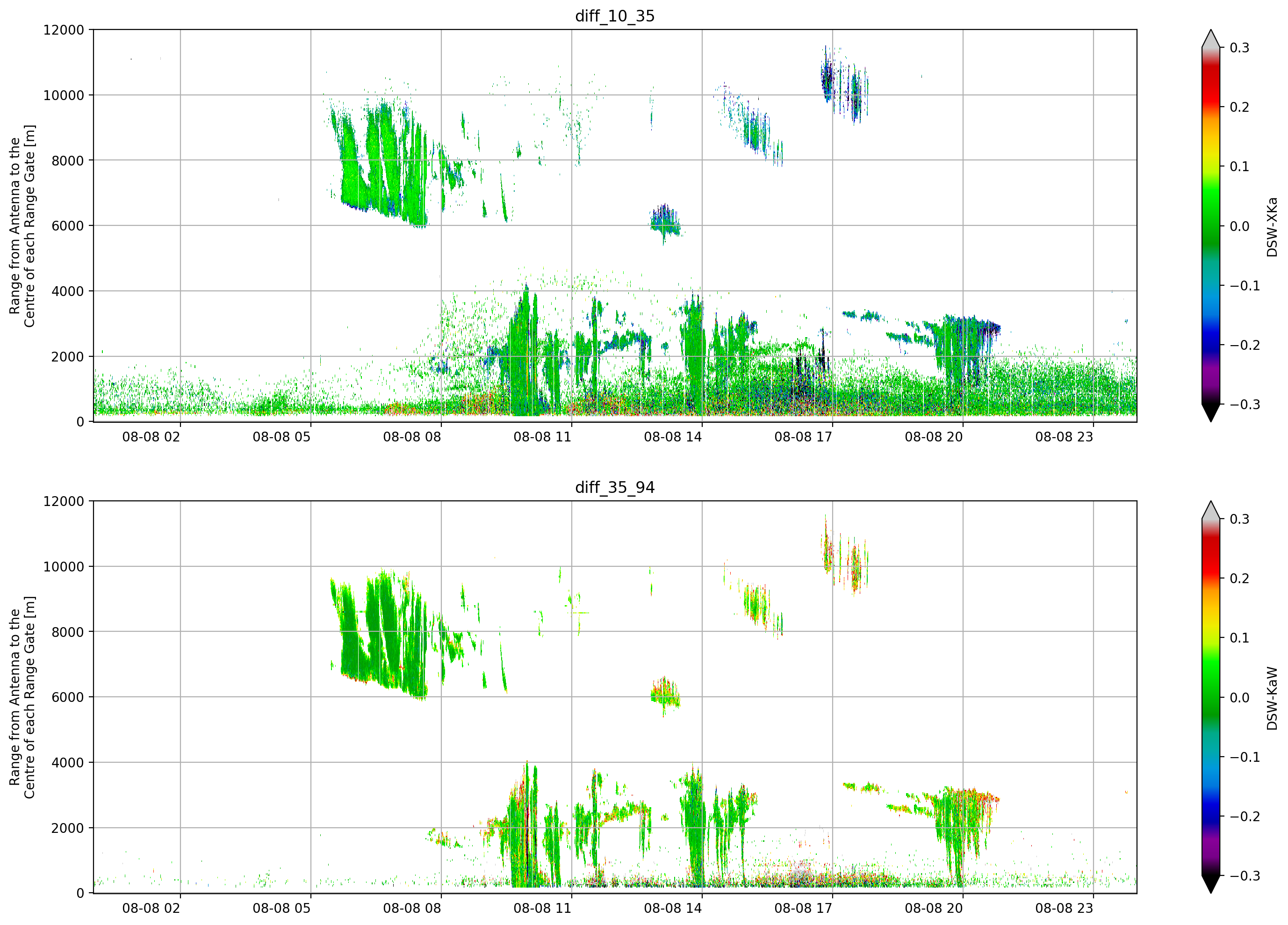Viewport: 1288px width, 925px height.
Task: Click the 08-08 17 x-tick on diff_10_35 plot
Action: click(x=803, y=437)
